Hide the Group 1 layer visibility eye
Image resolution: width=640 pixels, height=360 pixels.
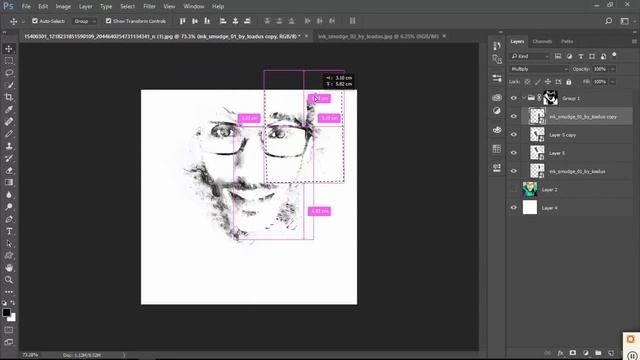pos(513,98)
